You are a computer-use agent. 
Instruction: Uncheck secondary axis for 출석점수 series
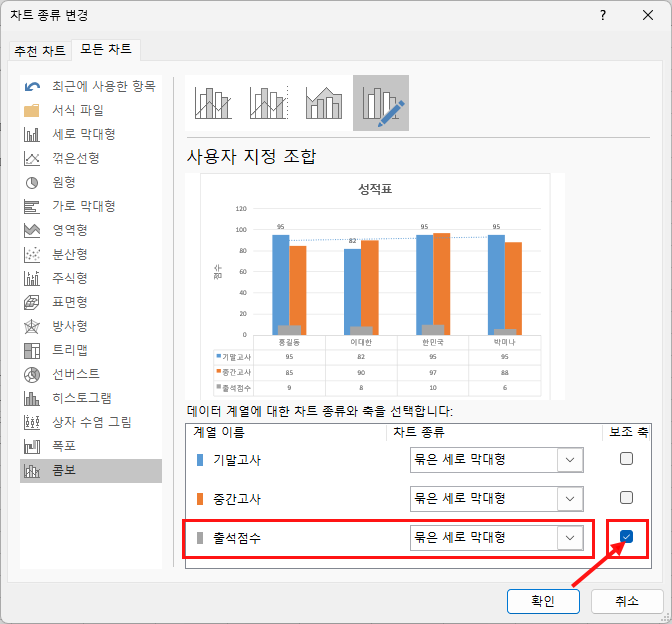[x=626, y=538]
